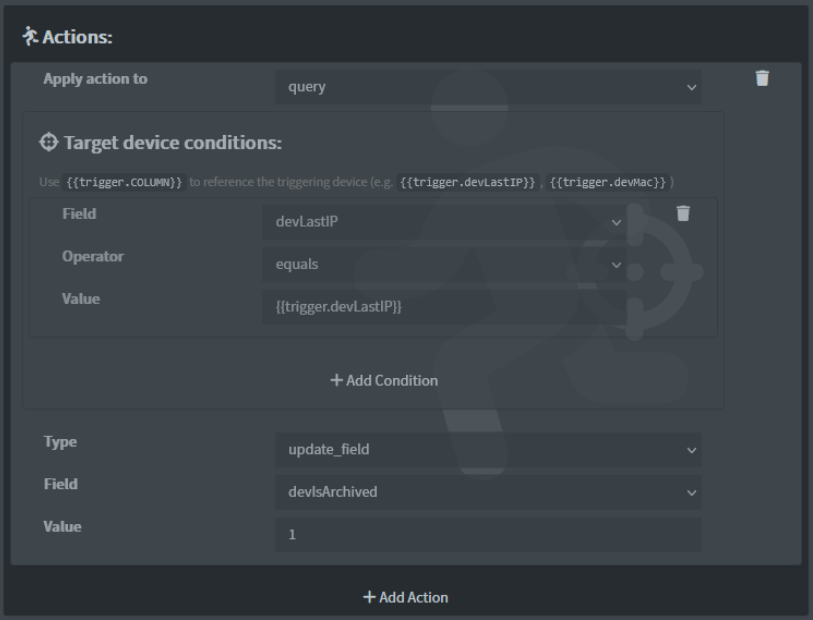813x620 pixels.
Task: Open the Apply action to dropdown showing query
Action: tap(488, 87)
